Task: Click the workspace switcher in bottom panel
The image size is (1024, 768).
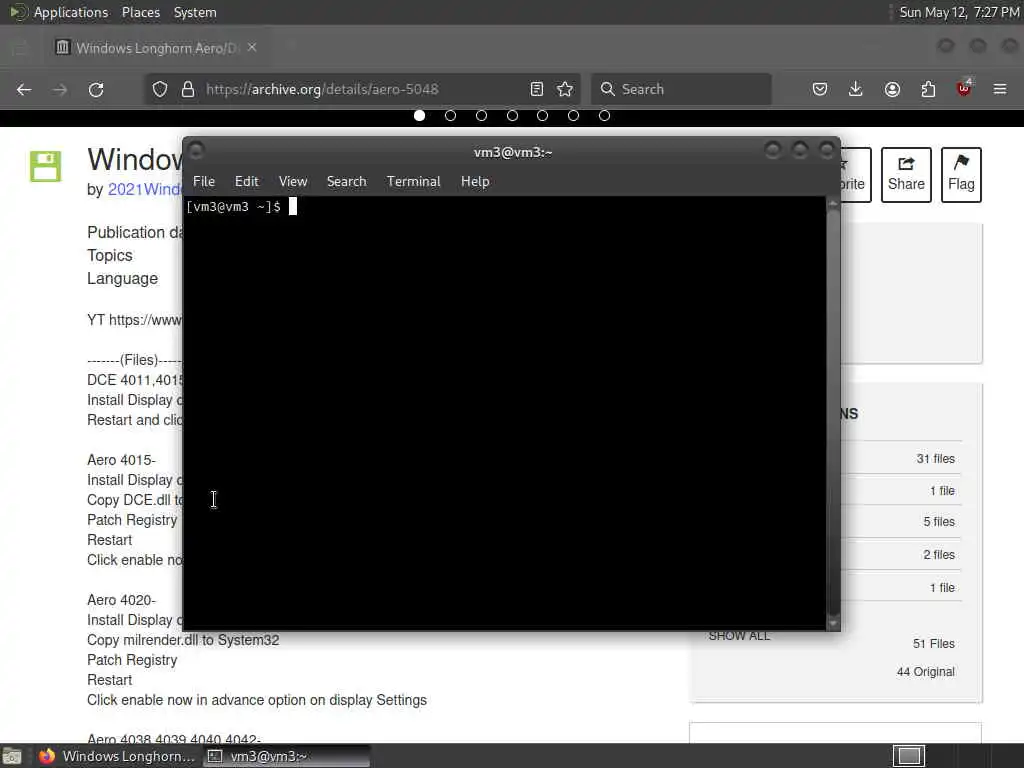Action: (x=909, y=756)
